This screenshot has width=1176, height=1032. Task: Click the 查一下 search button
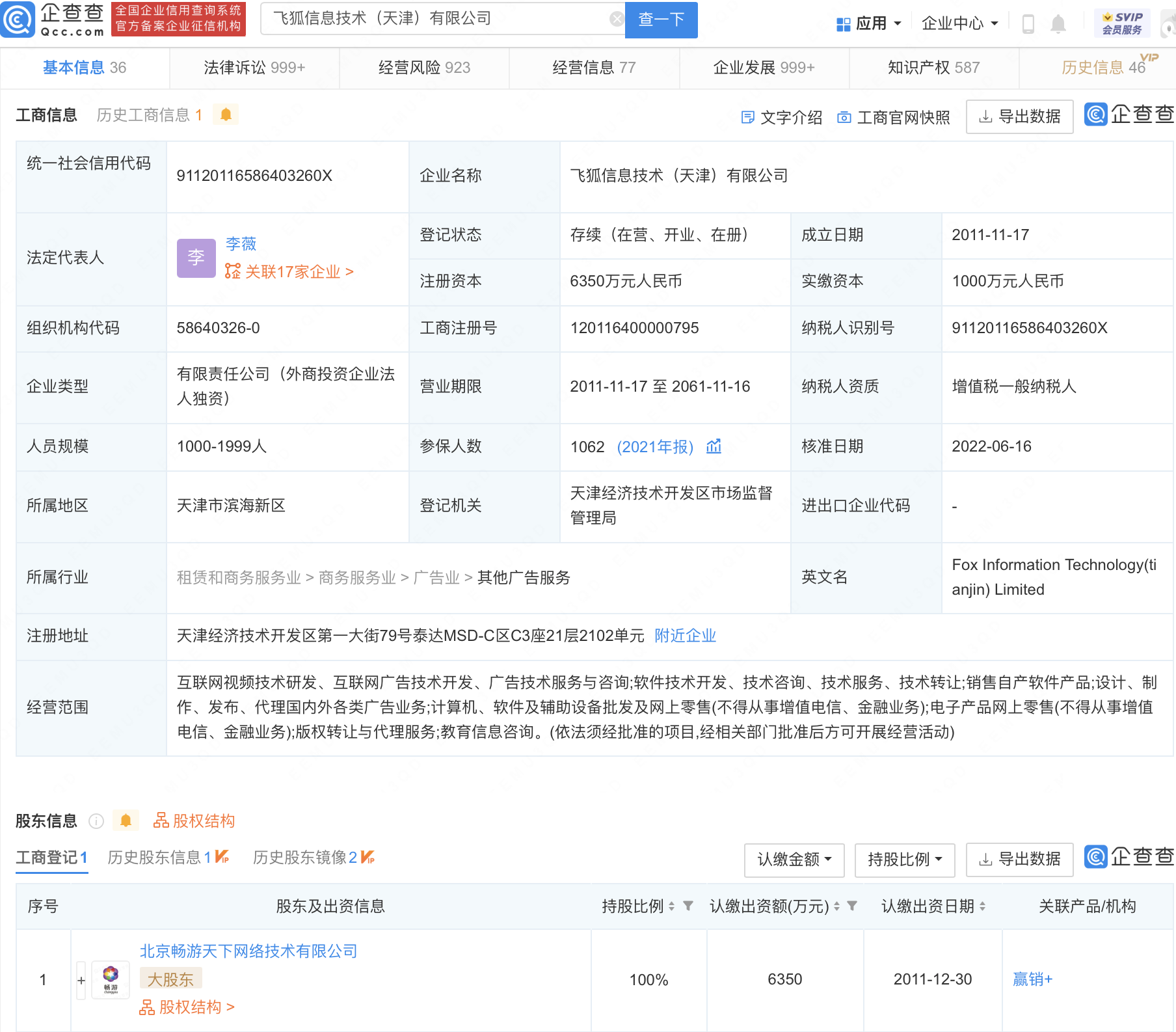point(661,20)
